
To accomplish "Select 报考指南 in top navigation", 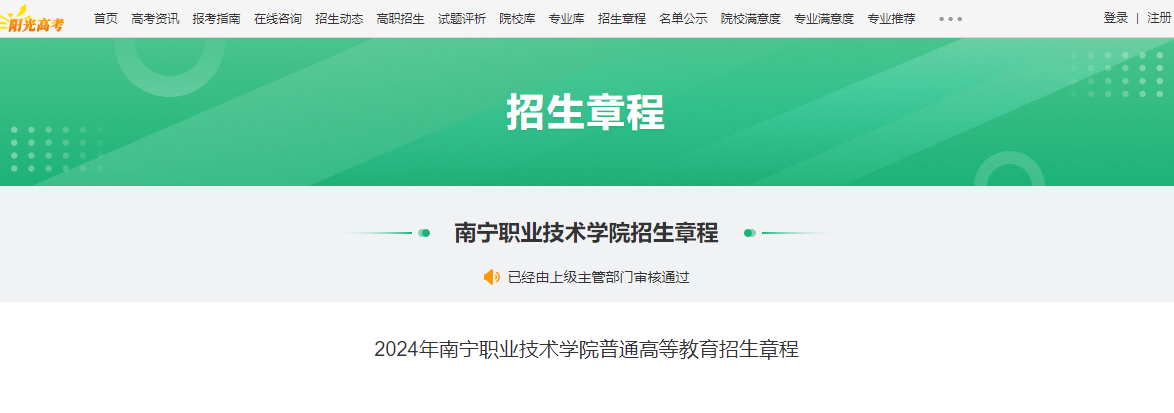I will (x=216, y=19).
